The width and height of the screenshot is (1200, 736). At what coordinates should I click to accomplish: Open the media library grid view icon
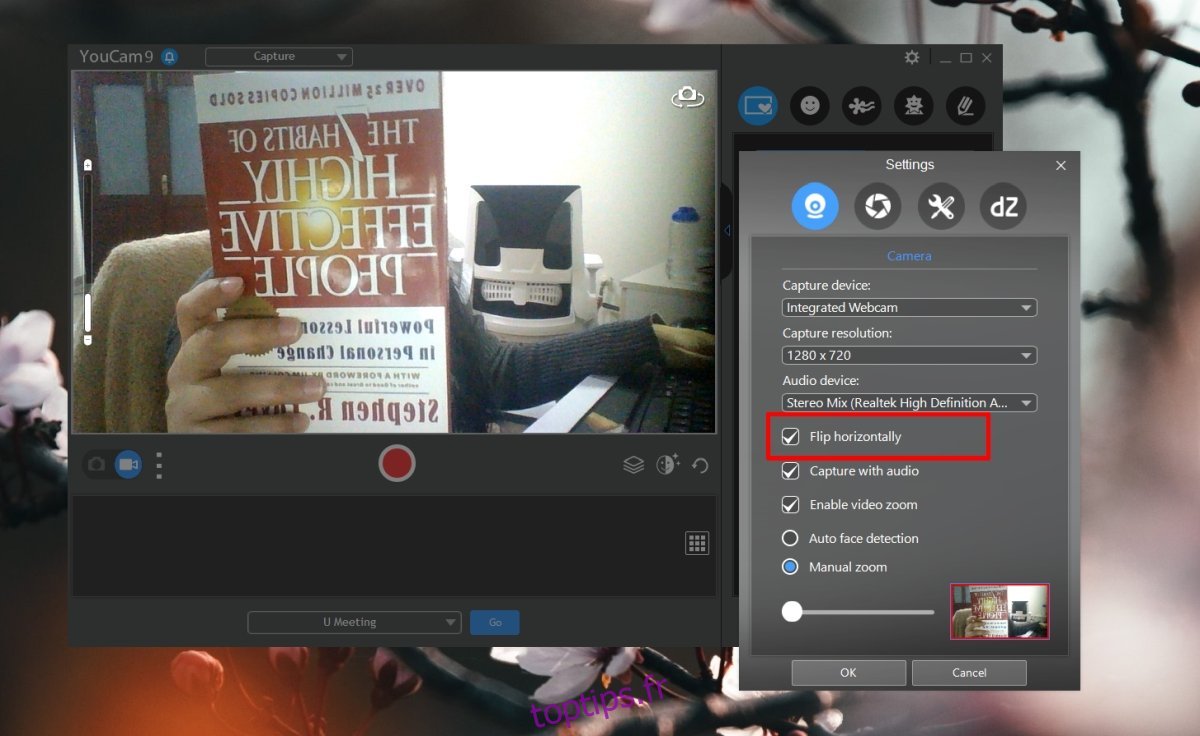[697, 543]
